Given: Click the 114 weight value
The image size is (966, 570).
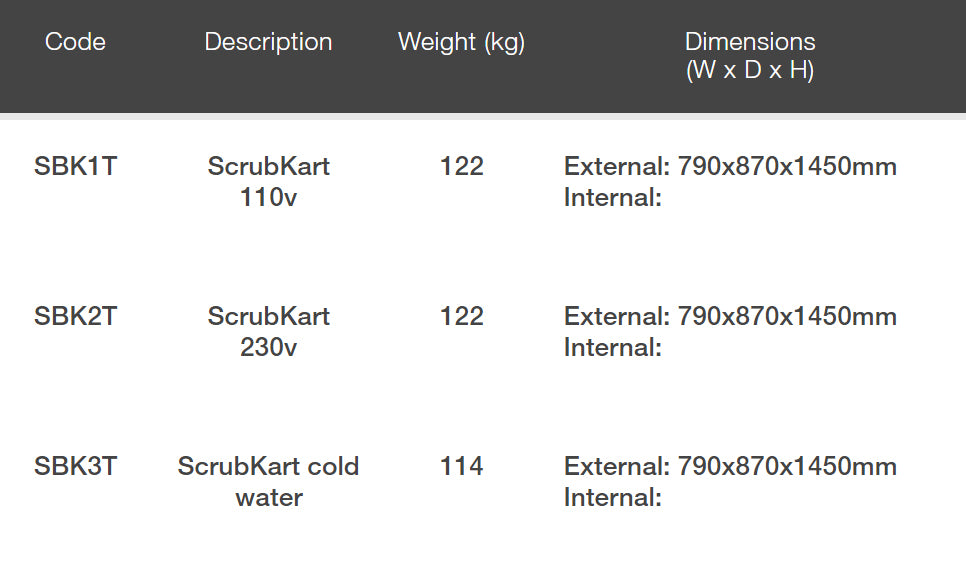Looking at the screenshot, I should pos(461,466).
